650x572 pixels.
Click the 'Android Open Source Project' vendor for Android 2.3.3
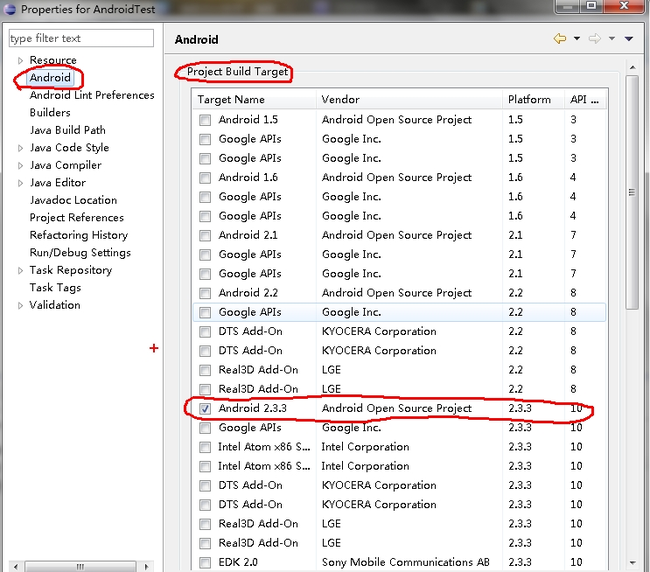tap(397, 408)
